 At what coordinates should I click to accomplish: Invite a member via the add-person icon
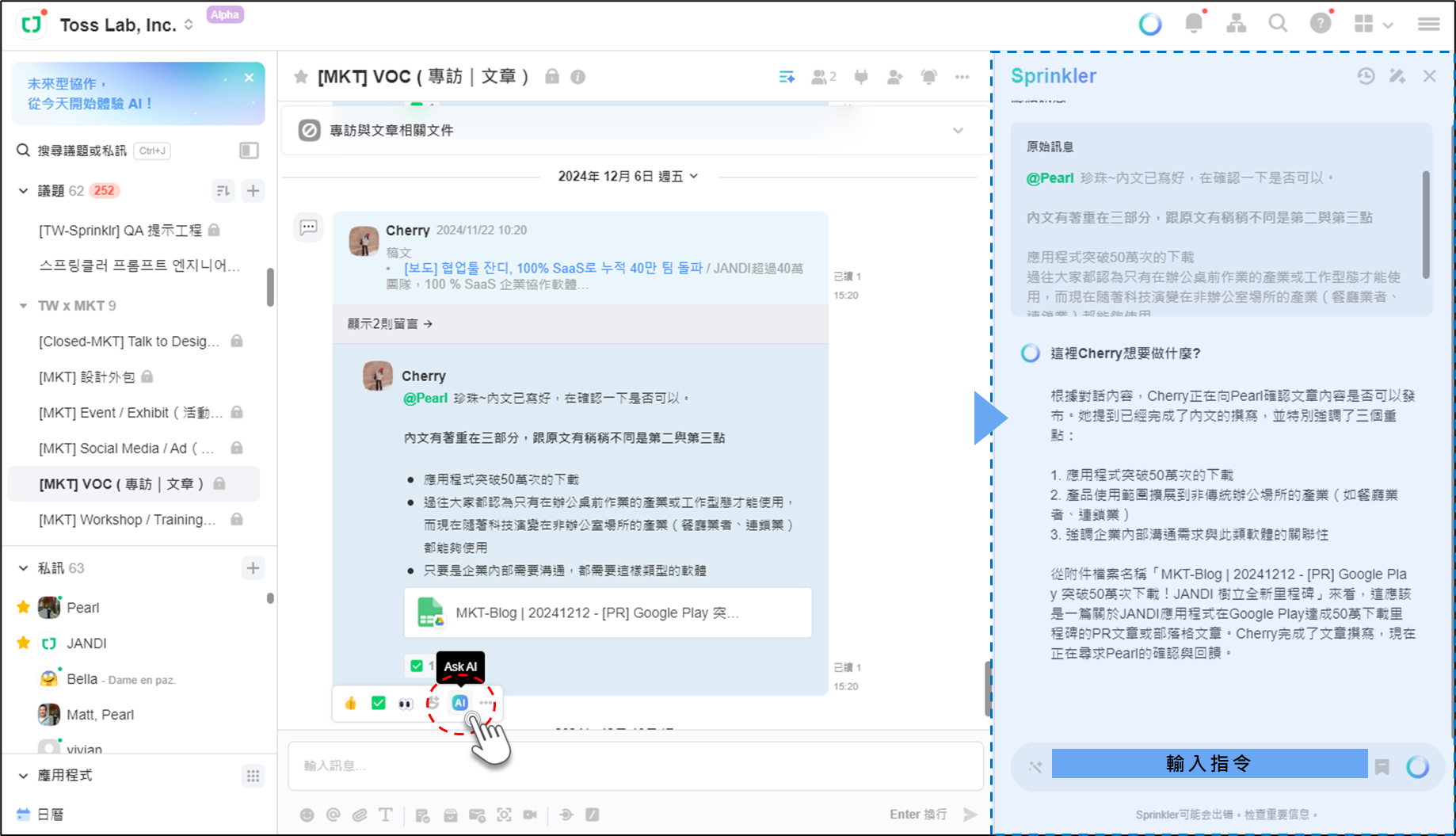(895, 77)
